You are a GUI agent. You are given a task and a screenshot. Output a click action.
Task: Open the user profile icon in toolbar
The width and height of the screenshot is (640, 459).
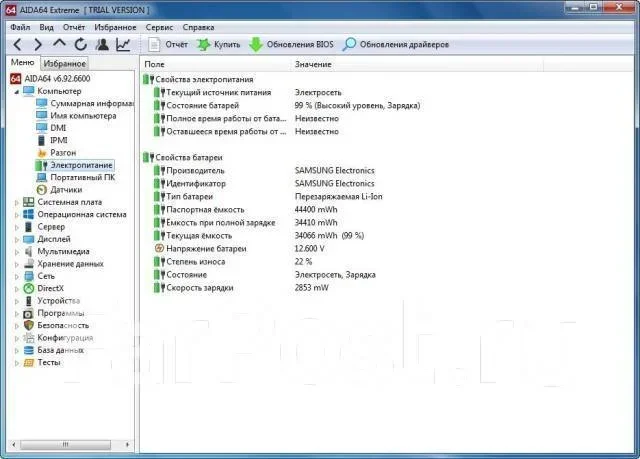102,44
